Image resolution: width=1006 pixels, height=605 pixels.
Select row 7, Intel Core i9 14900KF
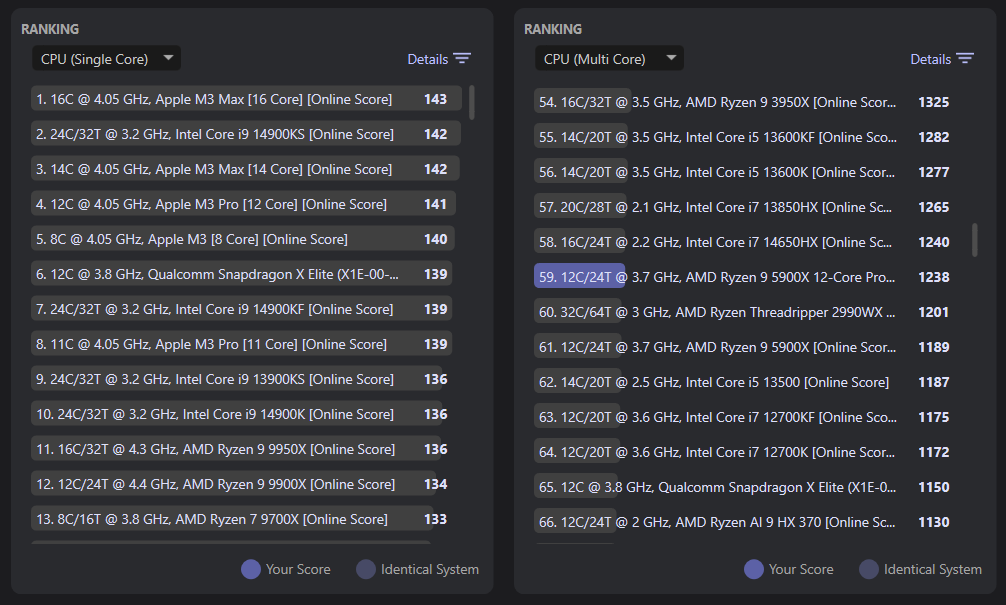[x=246, y=309]
